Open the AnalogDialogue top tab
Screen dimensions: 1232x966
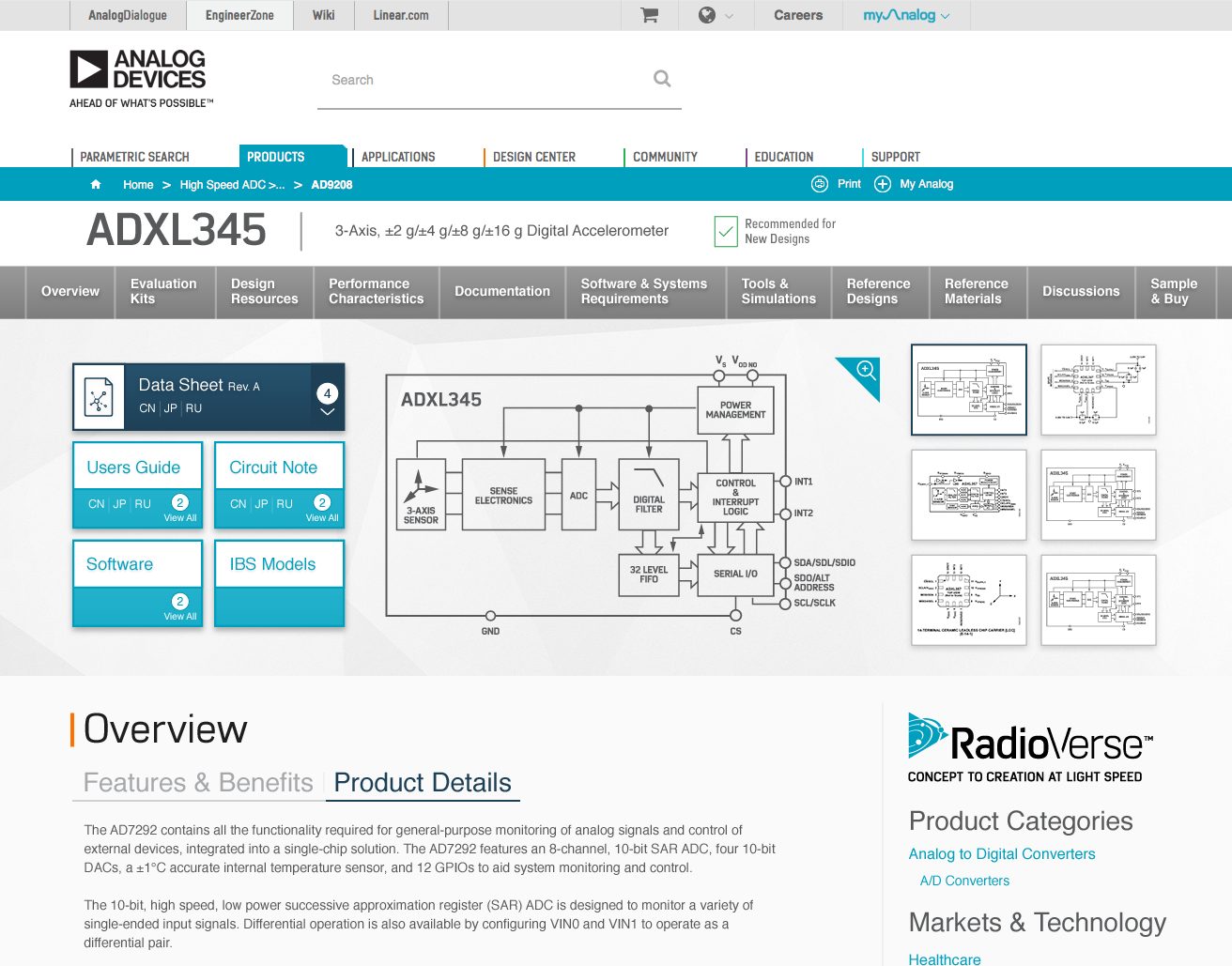pos(128,15)
